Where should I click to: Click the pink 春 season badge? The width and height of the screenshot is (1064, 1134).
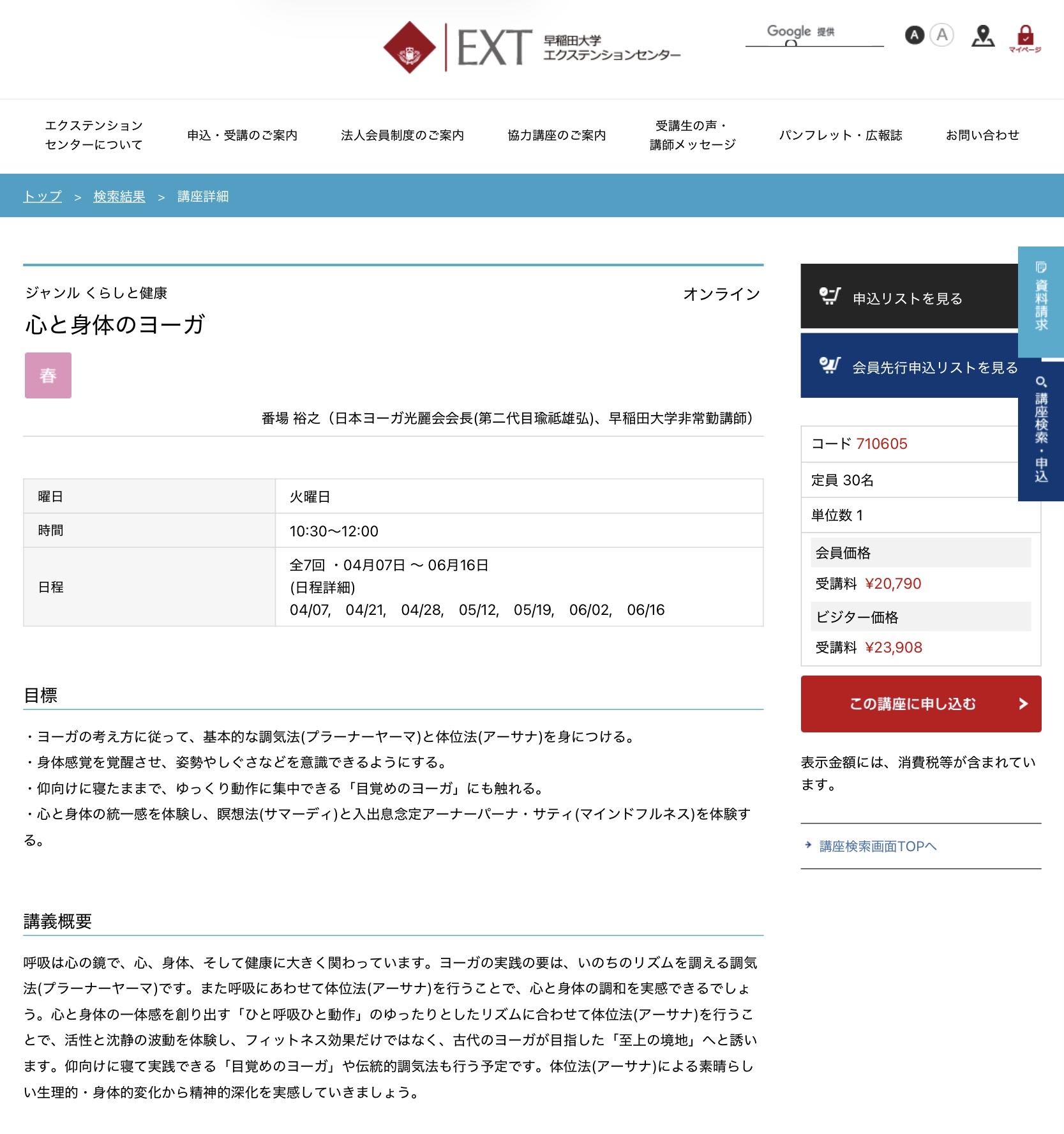(x=48, y=375)
